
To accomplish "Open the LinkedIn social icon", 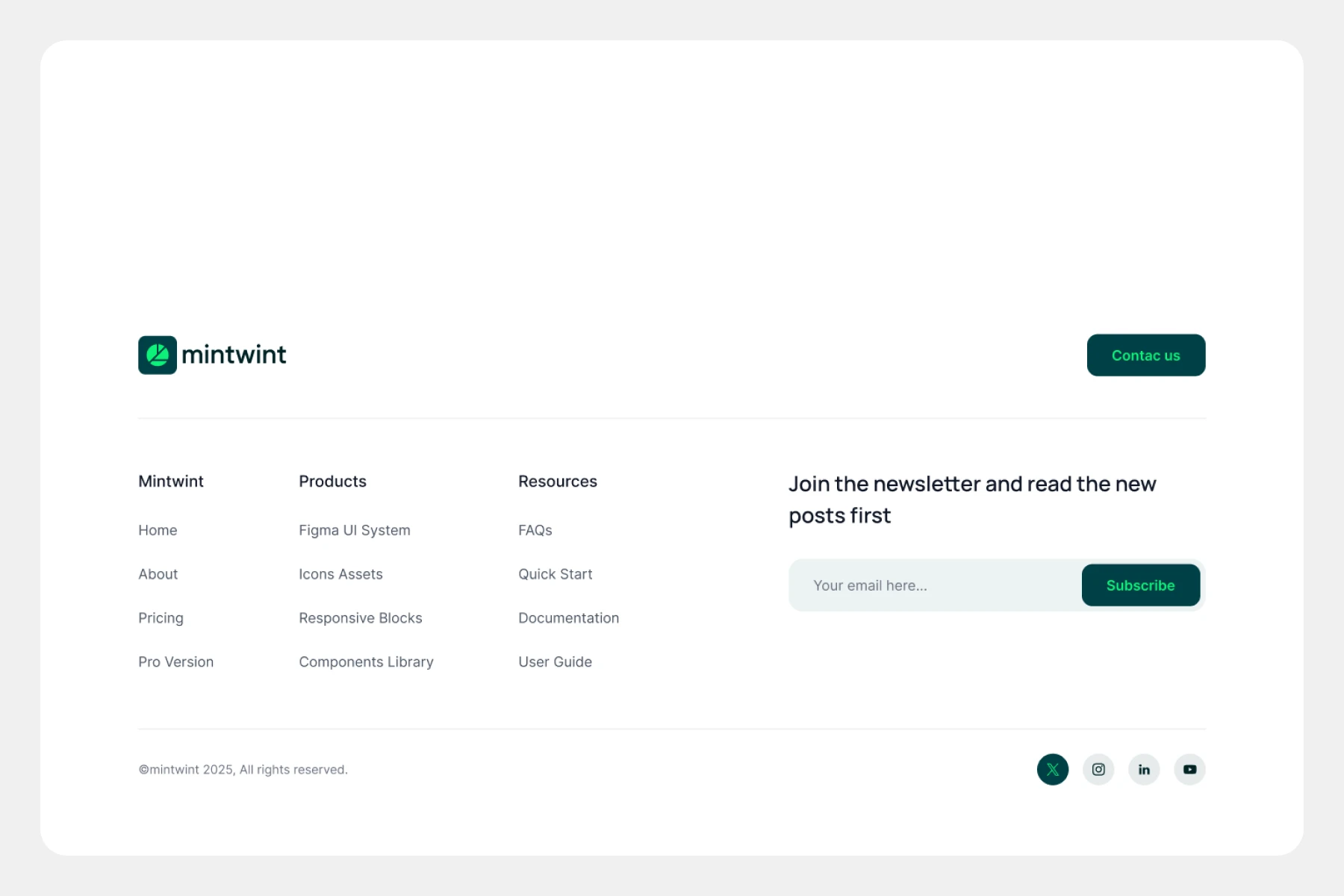I will click(1144, 770).
